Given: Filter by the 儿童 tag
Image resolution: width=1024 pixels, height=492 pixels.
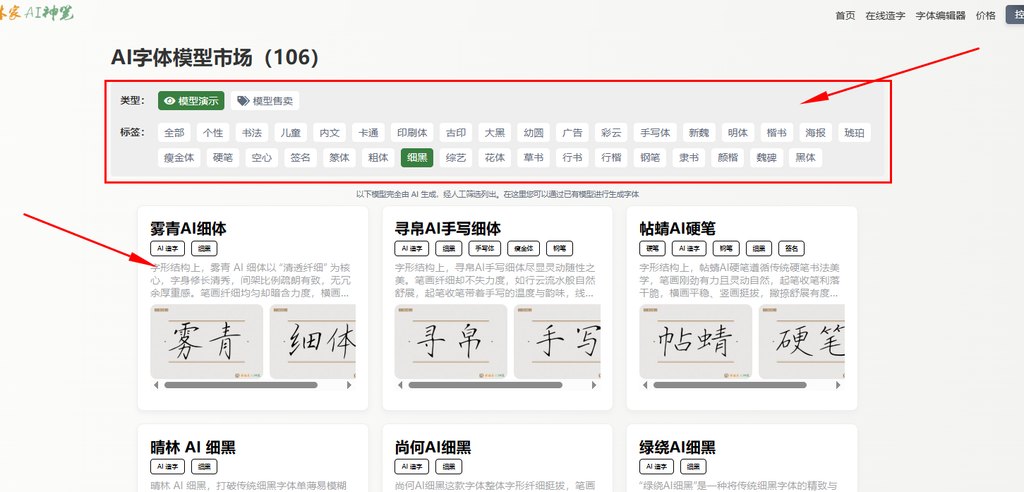Looking at the screenshot, I should (291, 133).
